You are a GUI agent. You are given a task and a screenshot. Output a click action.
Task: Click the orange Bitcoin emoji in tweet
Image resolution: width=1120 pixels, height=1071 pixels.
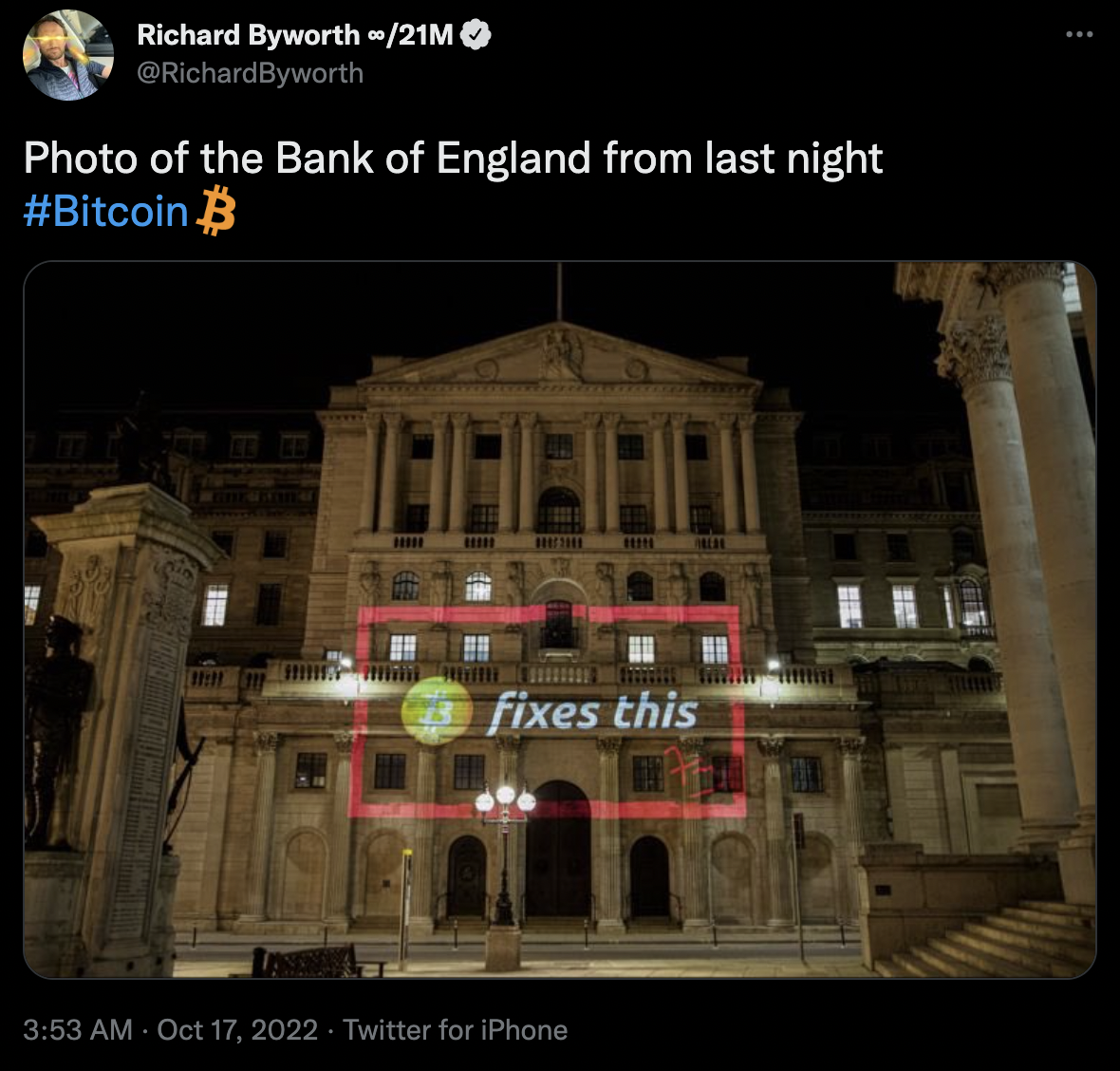point(215,211)
